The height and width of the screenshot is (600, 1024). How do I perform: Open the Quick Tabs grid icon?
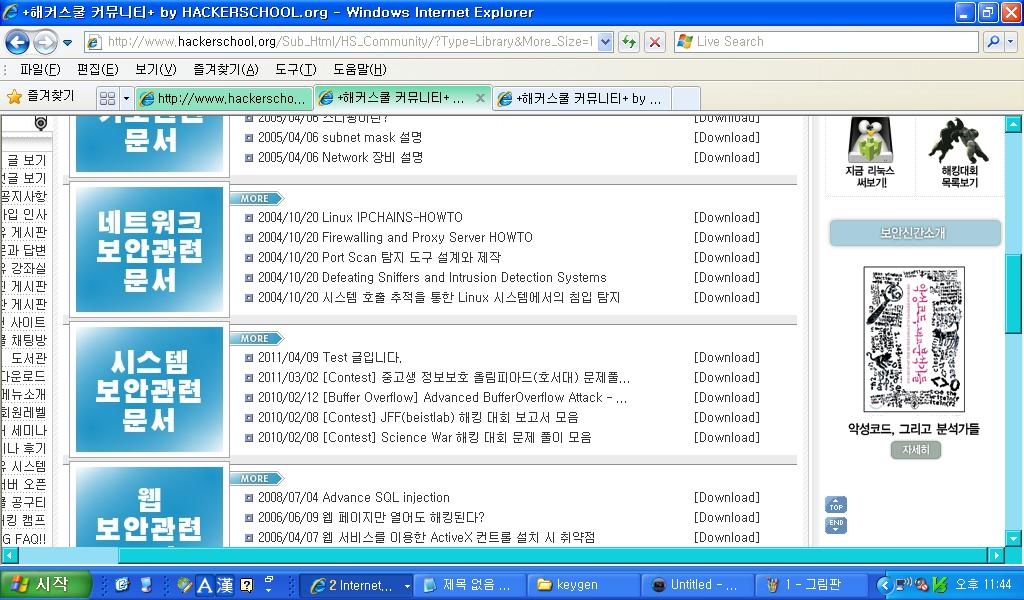(107, 98)
